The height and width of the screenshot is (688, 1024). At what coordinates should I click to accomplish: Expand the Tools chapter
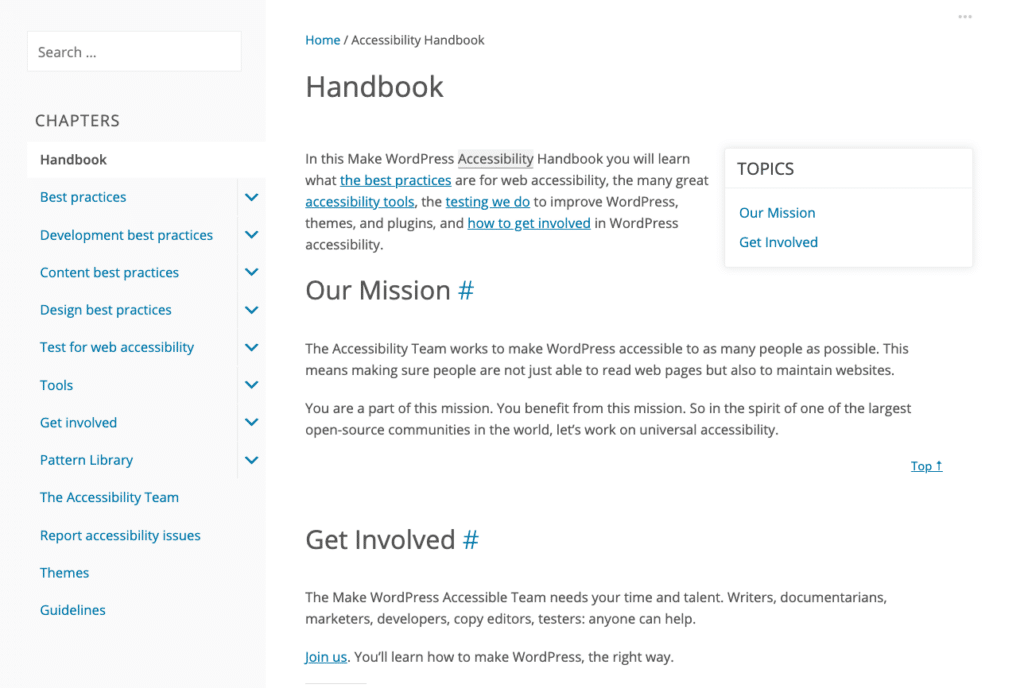251,384
